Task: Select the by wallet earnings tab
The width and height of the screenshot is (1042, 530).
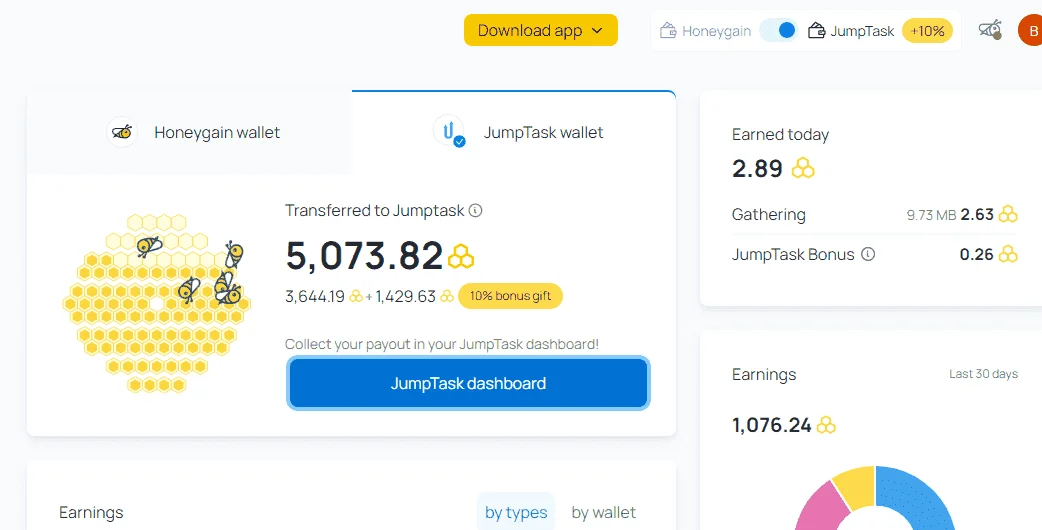Action: (x=603, y=512)
